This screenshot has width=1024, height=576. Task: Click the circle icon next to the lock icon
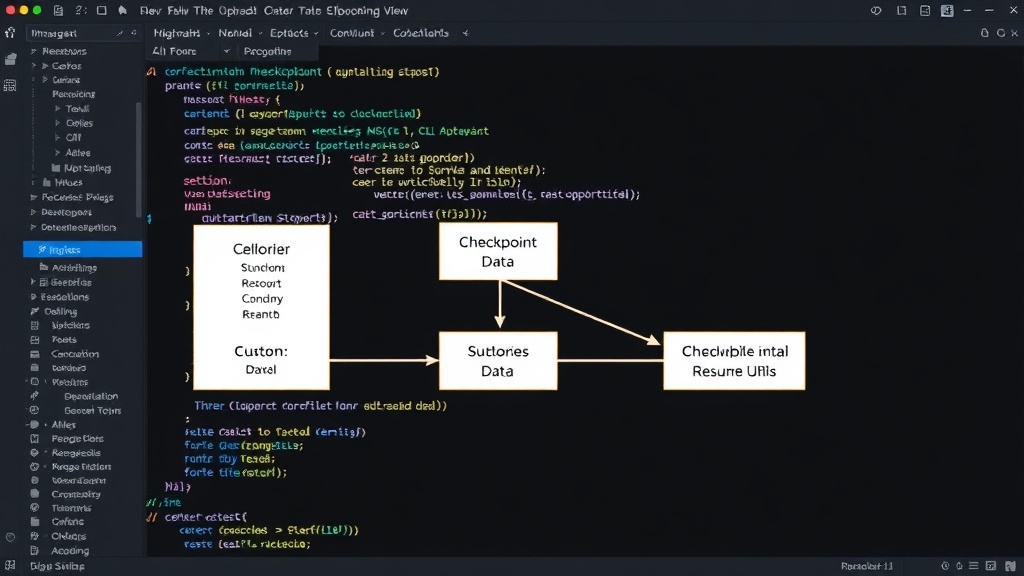click(x=1000, y=33)
